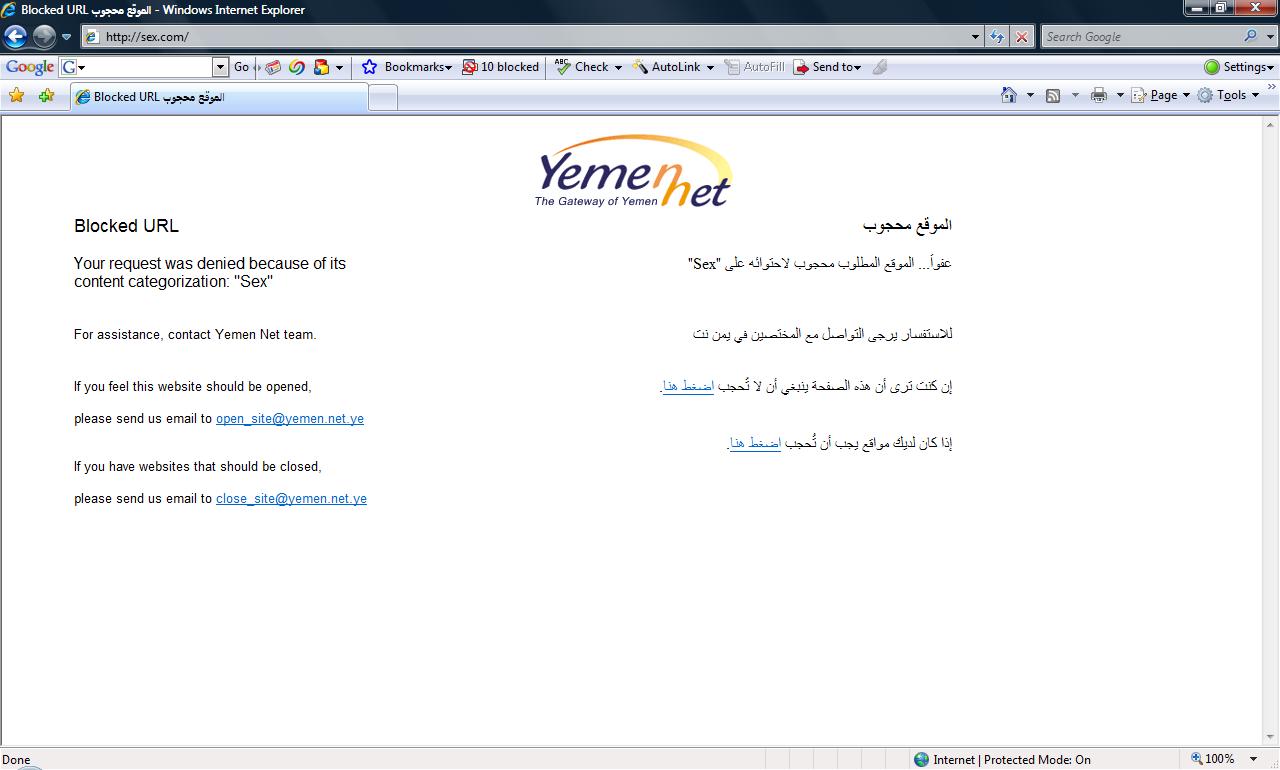Open the Google Toolbar Settings menu
This screenshot has height=770, width=1280.
point(1240,67)
